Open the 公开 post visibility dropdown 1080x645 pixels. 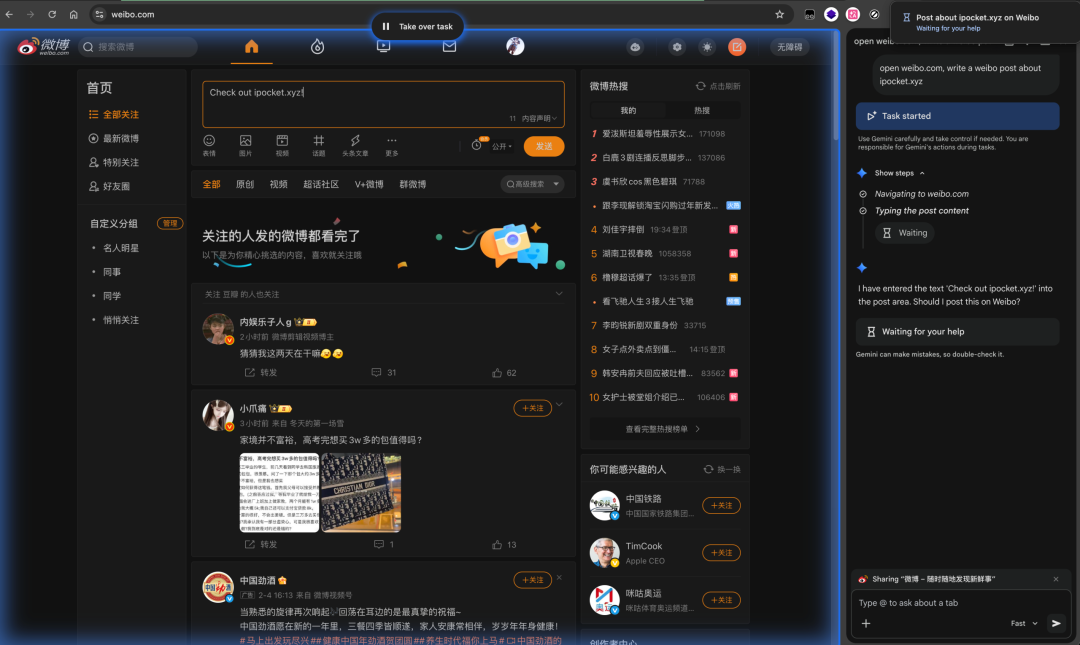pyautogui.click(x=503, y=145)
